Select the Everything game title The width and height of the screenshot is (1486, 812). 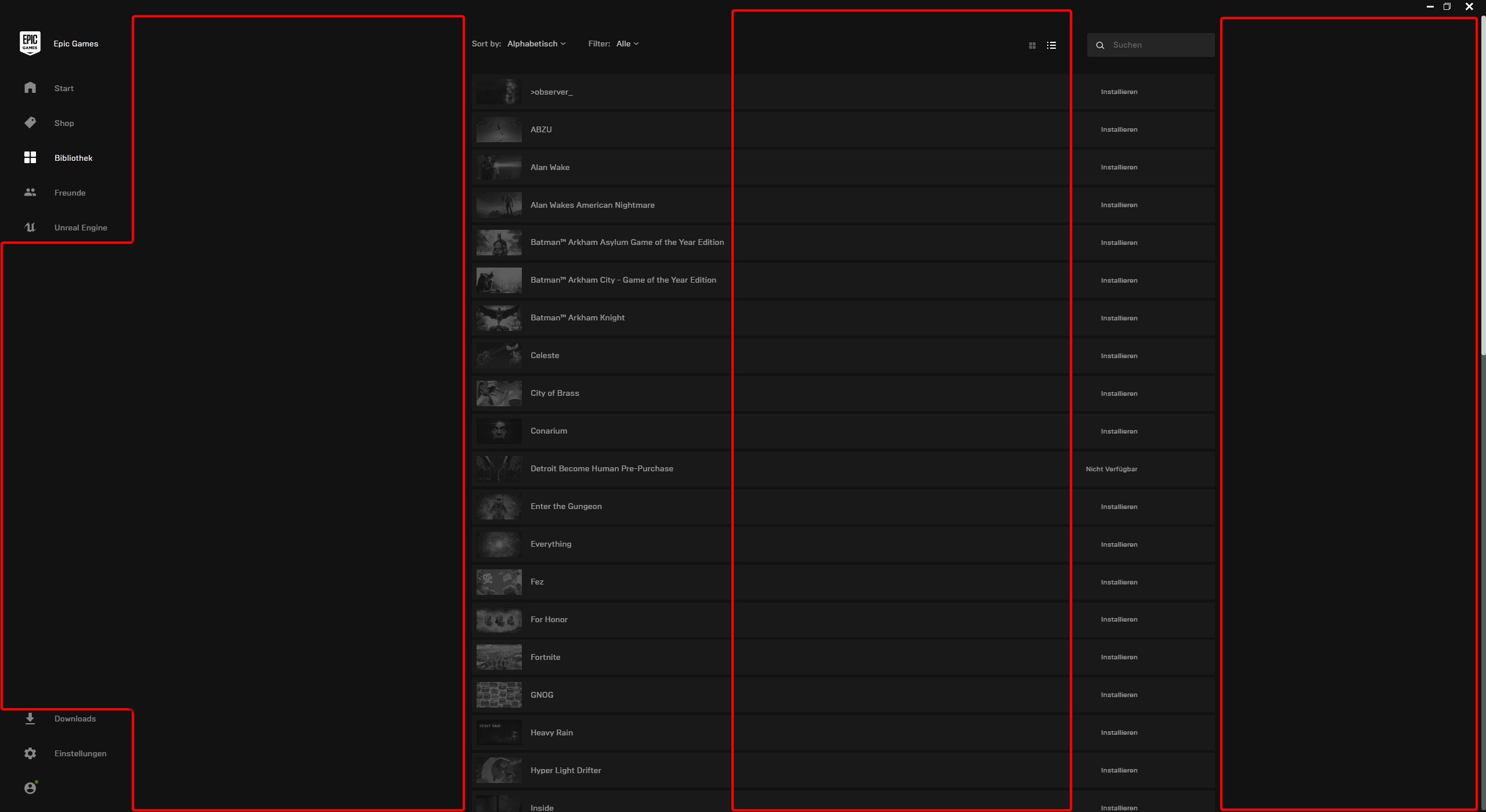pyautogui.click(x=550, y=544)
